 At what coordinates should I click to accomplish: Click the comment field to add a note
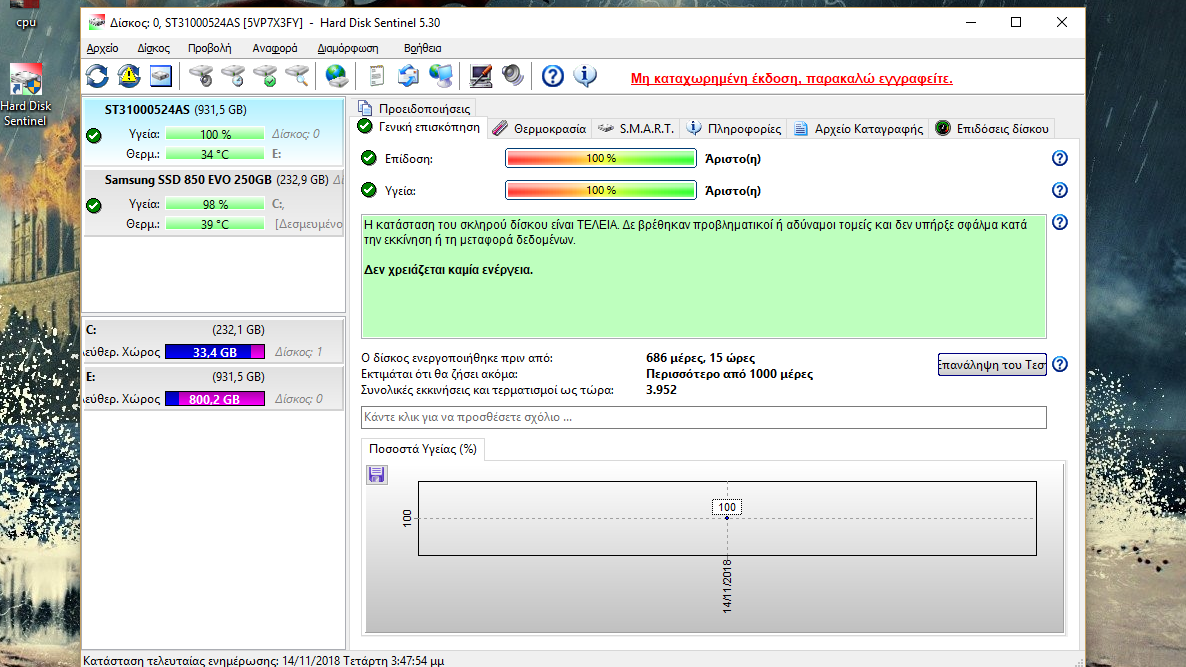click(703, 417)
